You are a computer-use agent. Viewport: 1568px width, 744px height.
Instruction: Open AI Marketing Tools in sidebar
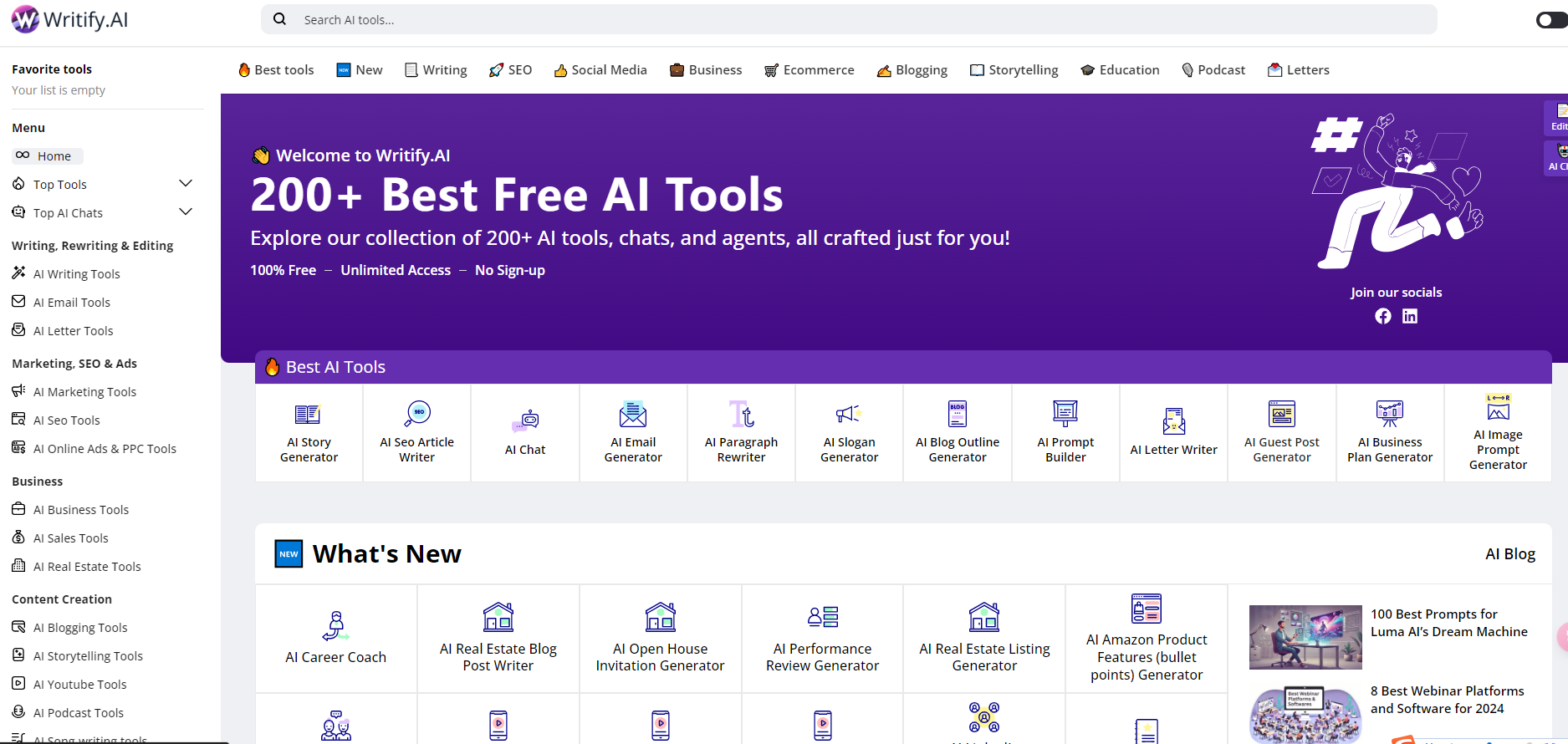[84, 392]
